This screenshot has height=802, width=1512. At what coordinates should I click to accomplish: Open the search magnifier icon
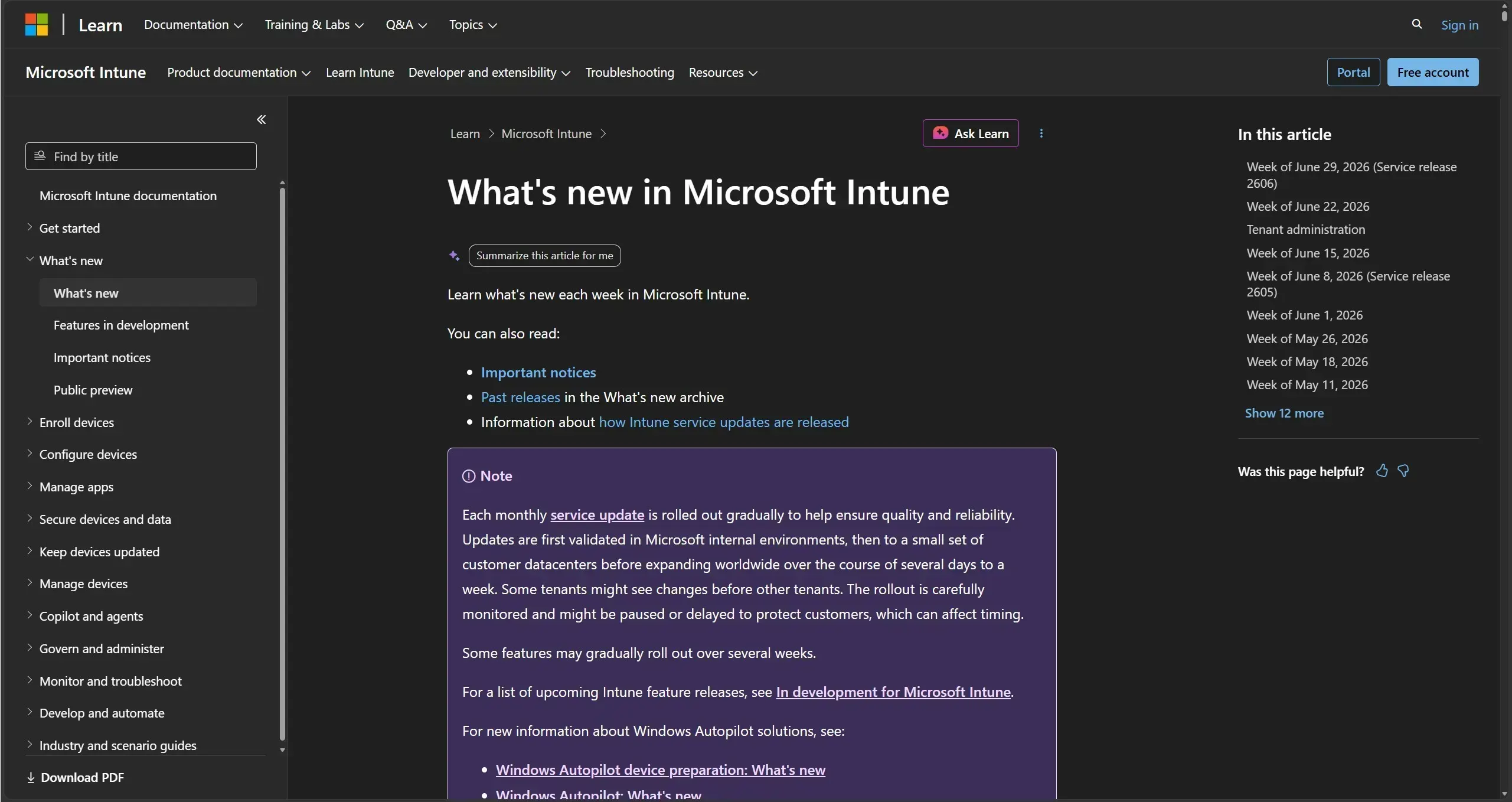[1416, 24]
